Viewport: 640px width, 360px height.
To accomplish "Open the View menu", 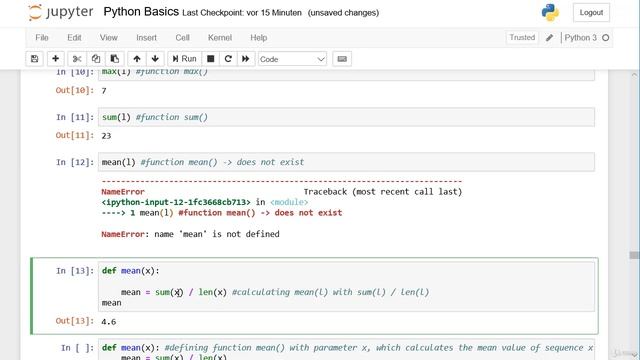I will point(109,38).
